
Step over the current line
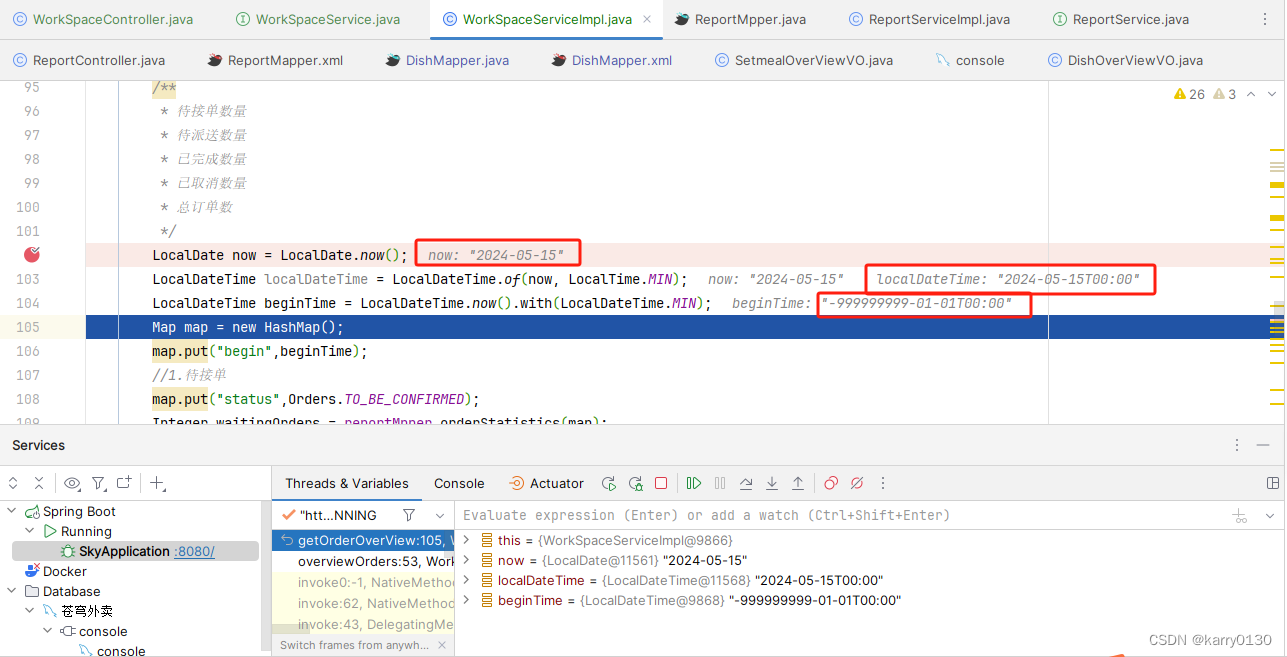[x=746, y=483]
